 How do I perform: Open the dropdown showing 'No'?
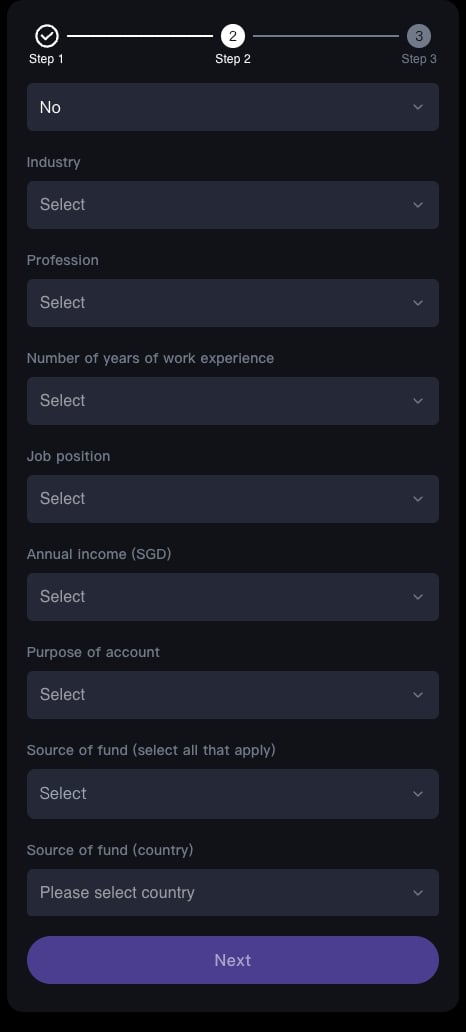coord(233,107)
